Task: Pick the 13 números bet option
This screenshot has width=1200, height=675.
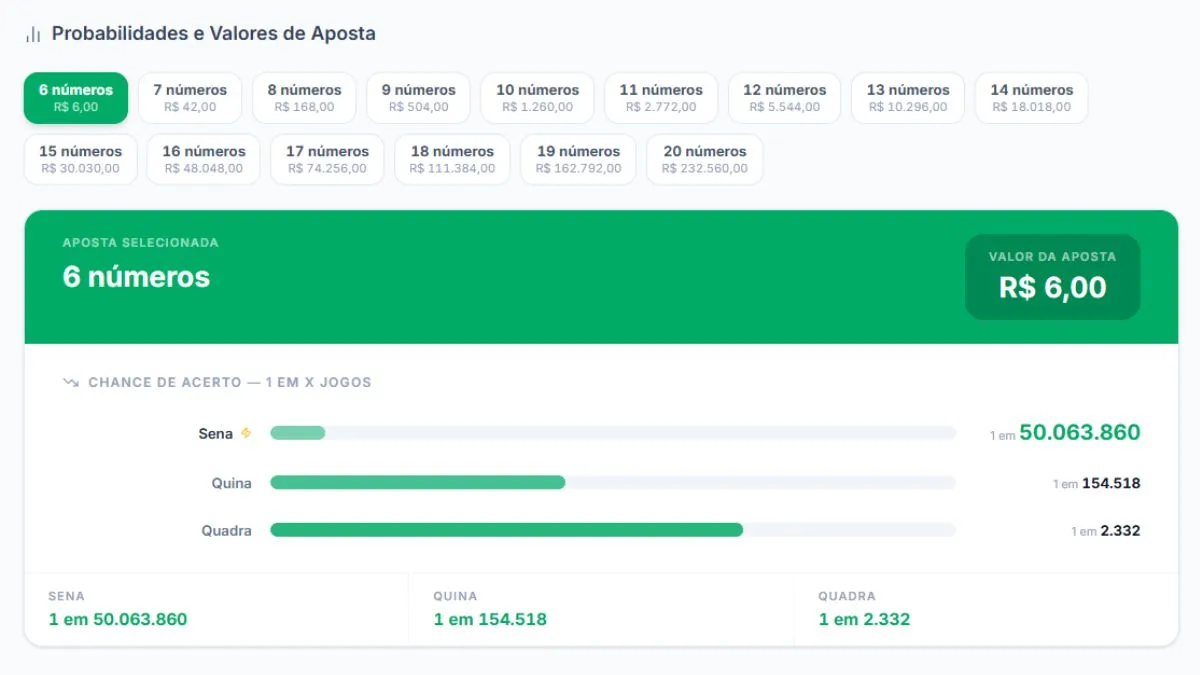Action: [908, 98]
